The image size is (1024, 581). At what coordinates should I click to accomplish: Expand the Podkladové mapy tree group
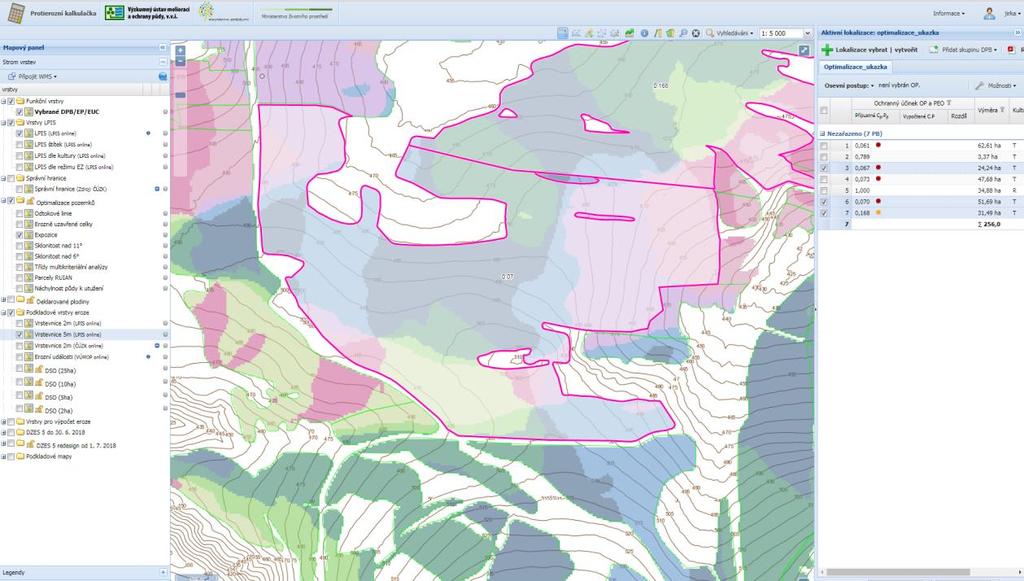pyautogui.click(x=3, y=456)
